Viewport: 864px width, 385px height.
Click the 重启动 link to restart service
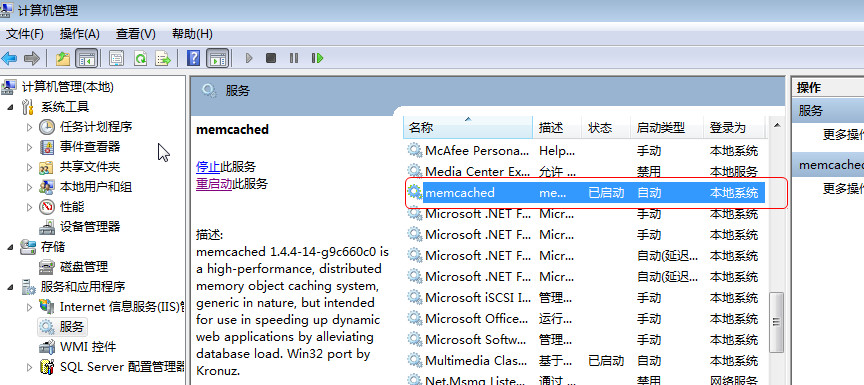pyautogui.click(x=214, y=184)
